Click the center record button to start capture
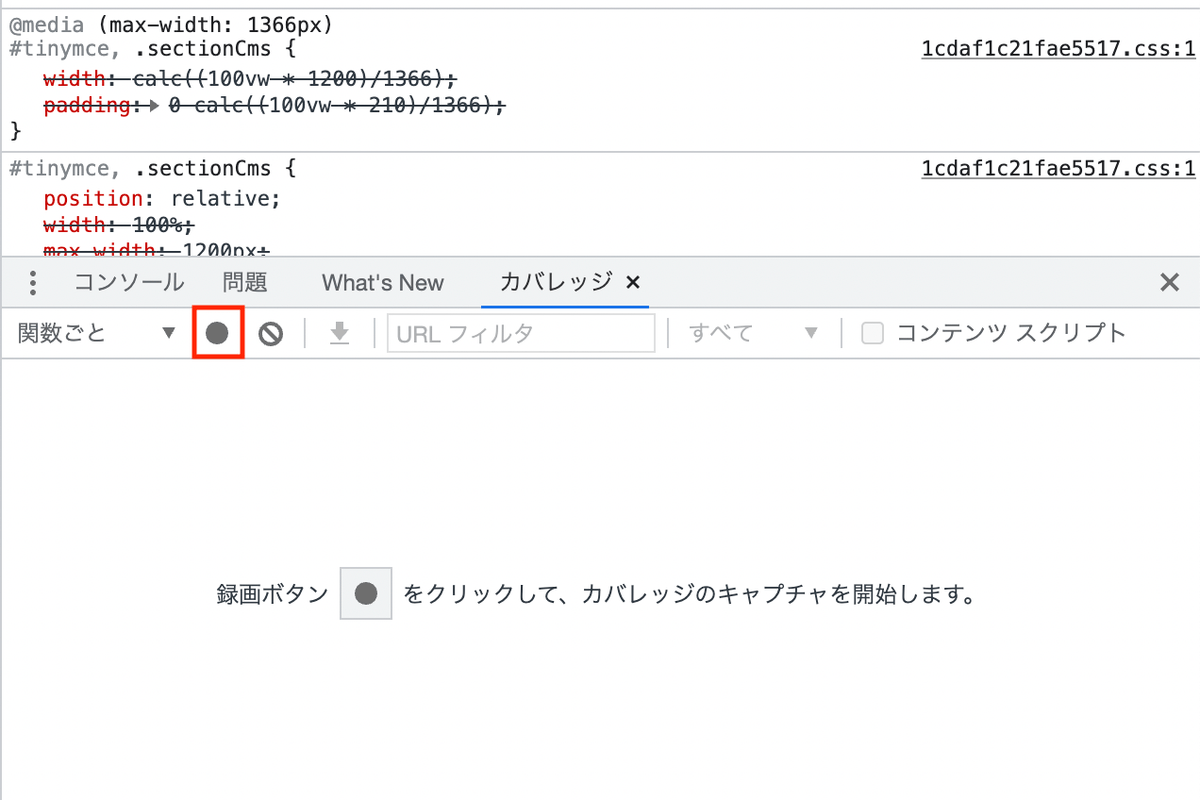Screen dimensions: 1200x800 (x=365, y=592)
